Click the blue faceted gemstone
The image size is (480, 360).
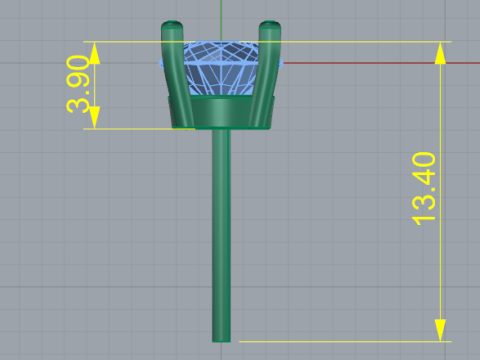(x=221, y=68)
